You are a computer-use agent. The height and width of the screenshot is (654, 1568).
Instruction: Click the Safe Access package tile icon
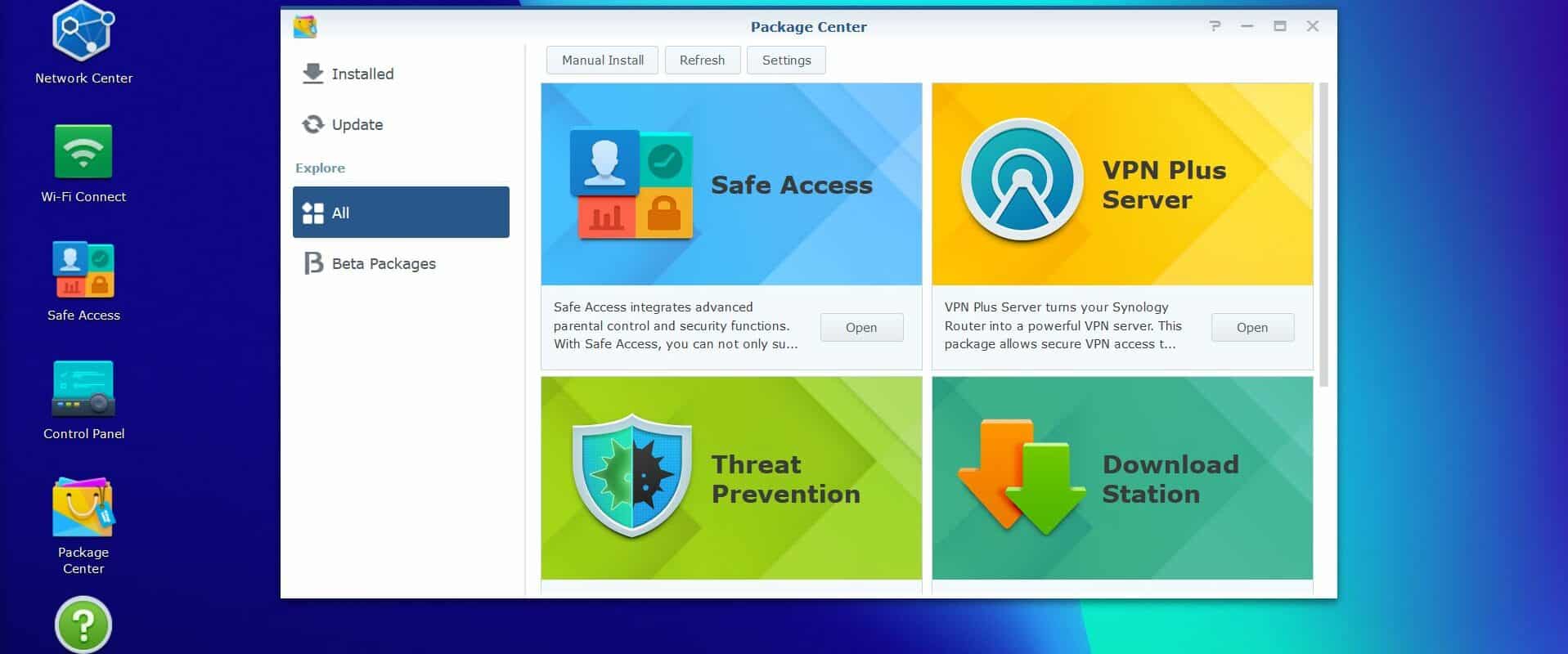pyautogui.click(x=631, y=185)
